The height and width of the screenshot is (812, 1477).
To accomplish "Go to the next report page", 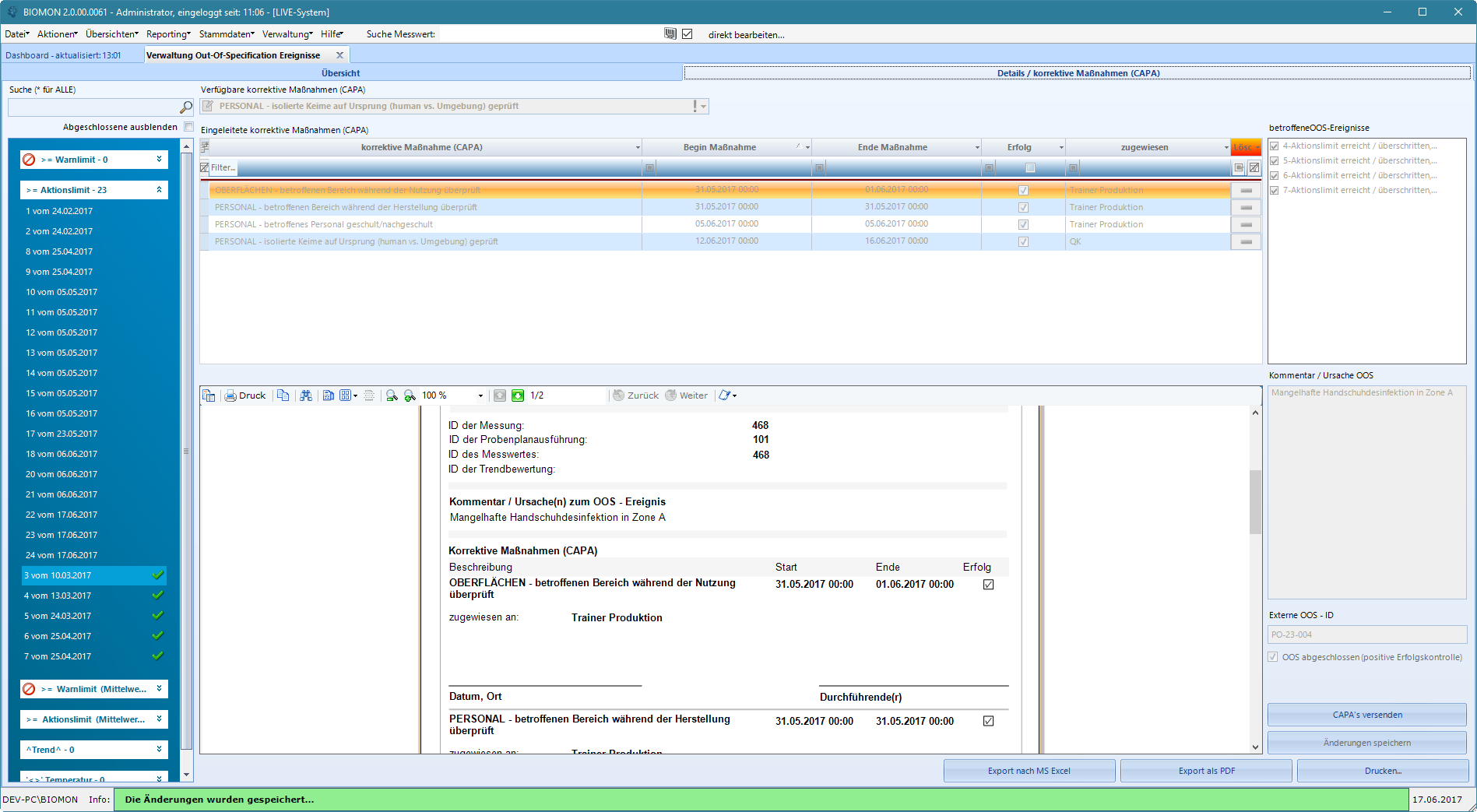I will pyautogui.click(x=518, y=395).
